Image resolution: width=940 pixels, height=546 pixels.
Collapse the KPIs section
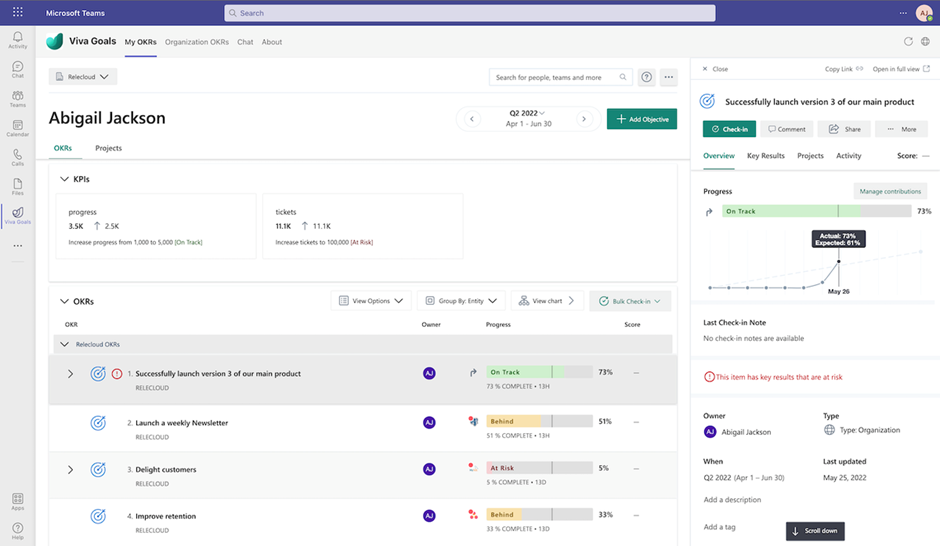pos(64,179)
